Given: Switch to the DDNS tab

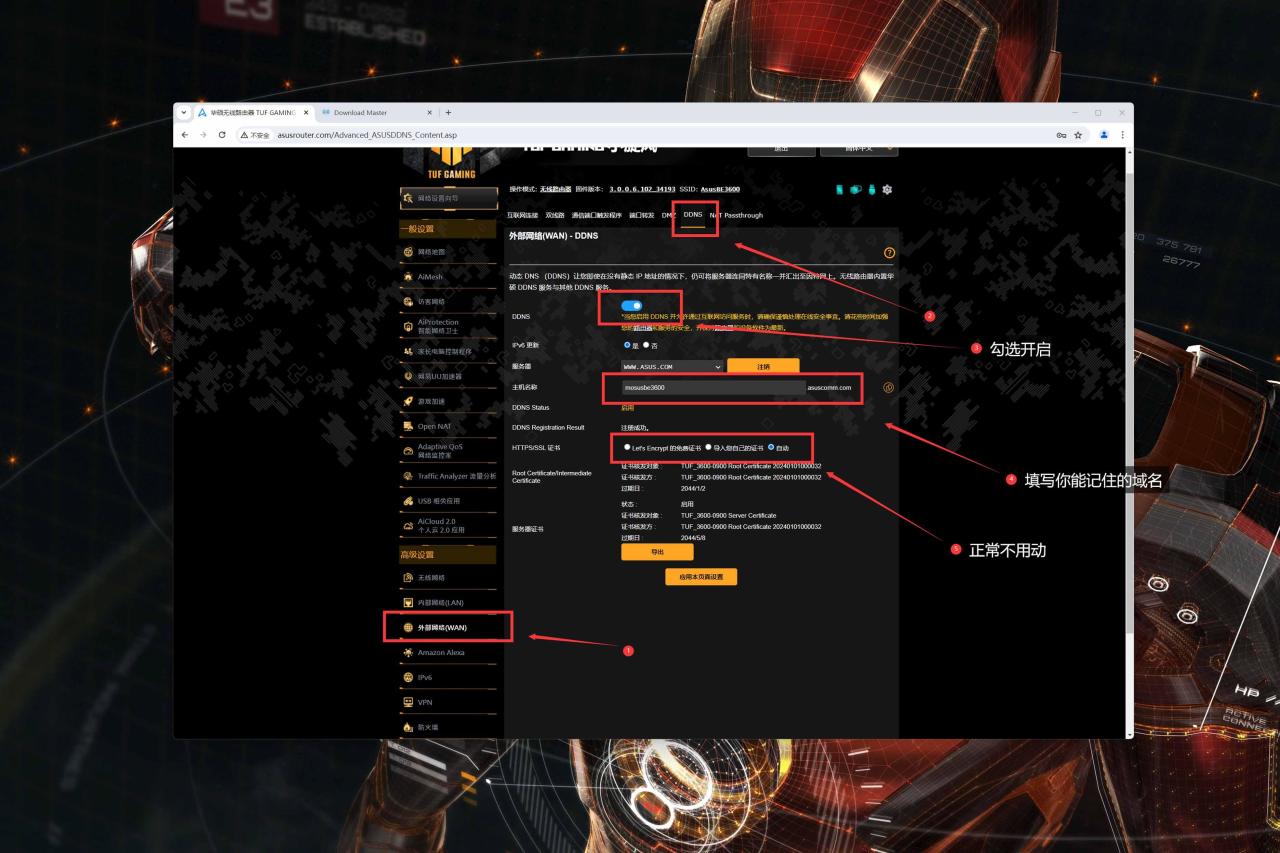Looking at the screenshot, I should pos(693,215).
